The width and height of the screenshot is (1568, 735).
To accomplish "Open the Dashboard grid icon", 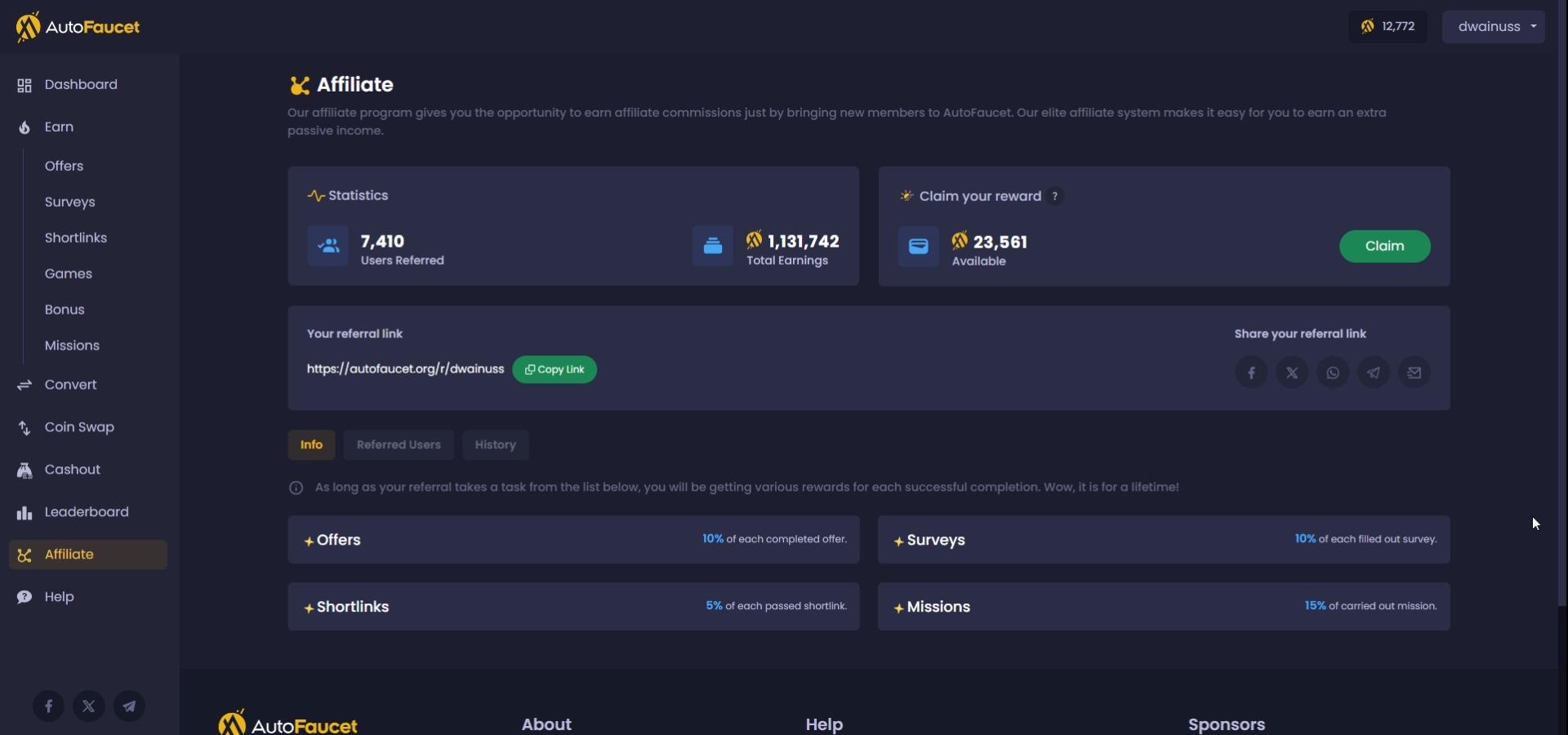I will tap(24, 85).
